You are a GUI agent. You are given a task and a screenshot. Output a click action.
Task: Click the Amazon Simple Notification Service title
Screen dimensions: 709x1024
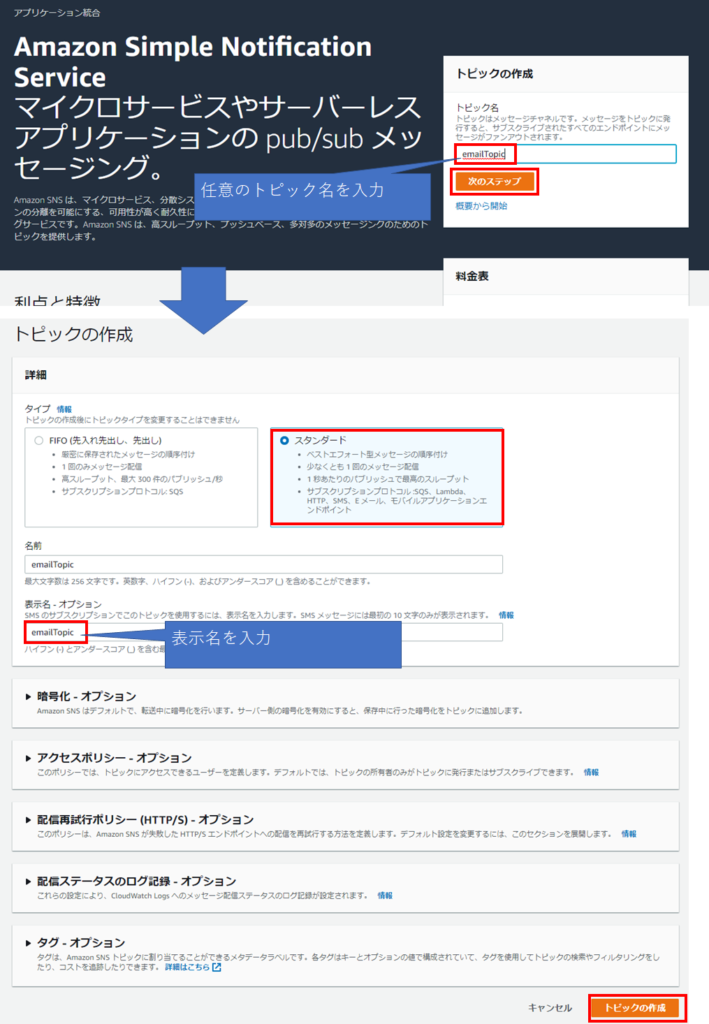tap(193, 62)
